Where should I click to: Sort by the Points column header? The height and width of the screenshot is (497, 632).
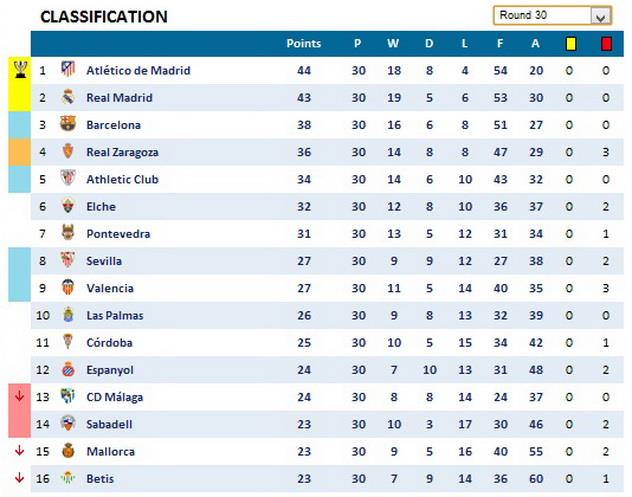(x=304, y=44)
